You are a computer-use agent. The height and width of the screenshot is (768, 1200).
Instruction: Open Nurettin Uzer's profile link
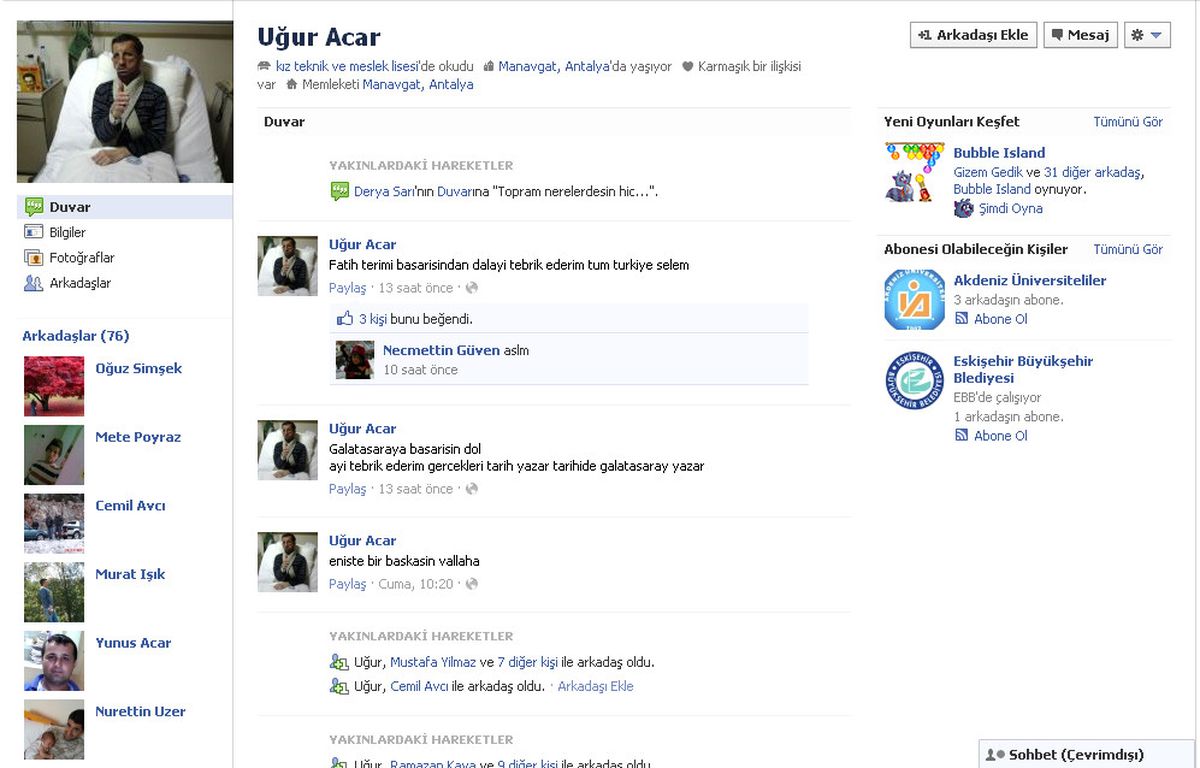click(140, 712)
